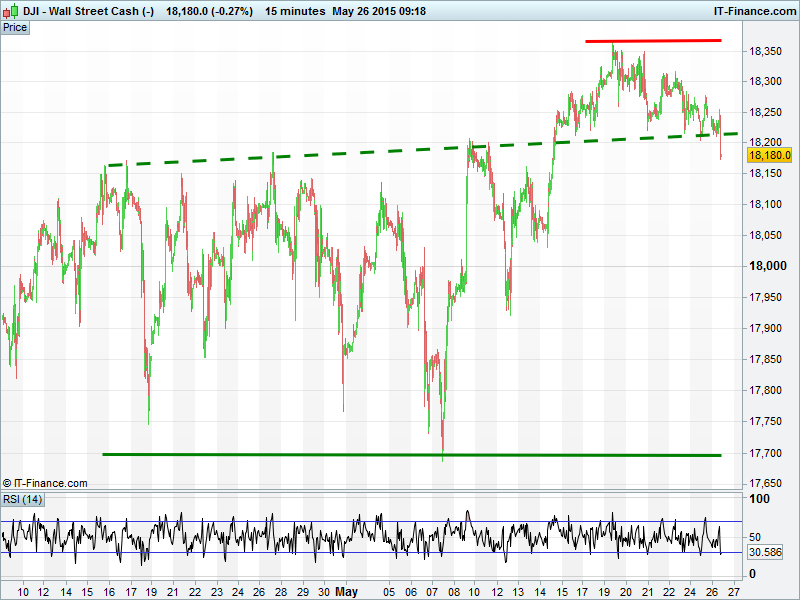Click the © IT-Finance.com copyright text
This screenshot has height=600, width=800.
pos(45,483)
